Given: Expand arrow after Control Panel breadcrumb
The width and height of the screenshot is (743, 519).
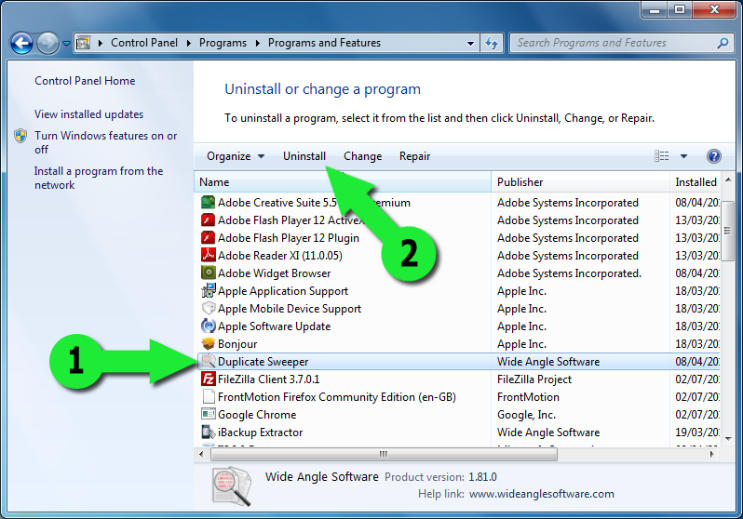Looking at the screenshot, I should 189,43.
